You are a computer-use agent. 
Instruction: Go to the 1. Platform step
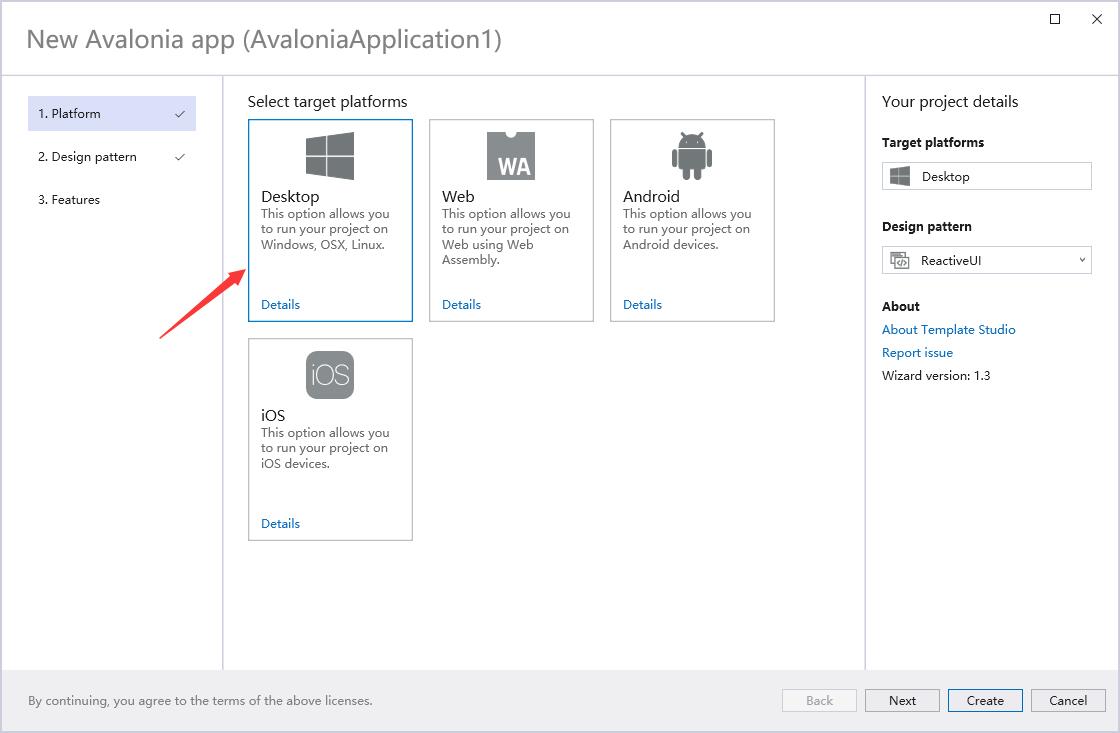[111, 114]
